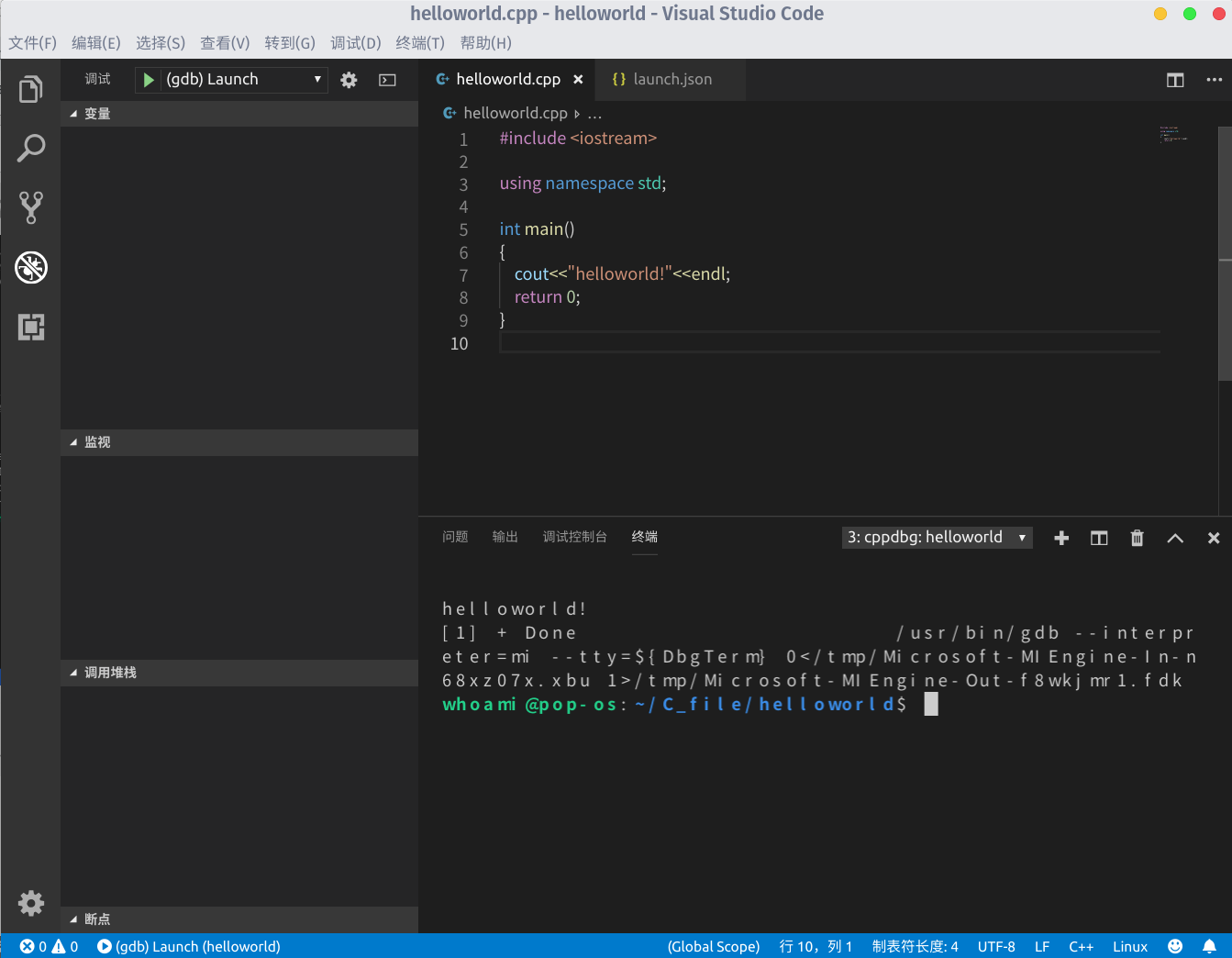Open the 调试(D) menu
The width and height of the screenshot is (1232, 958).
tap(356, 43)
